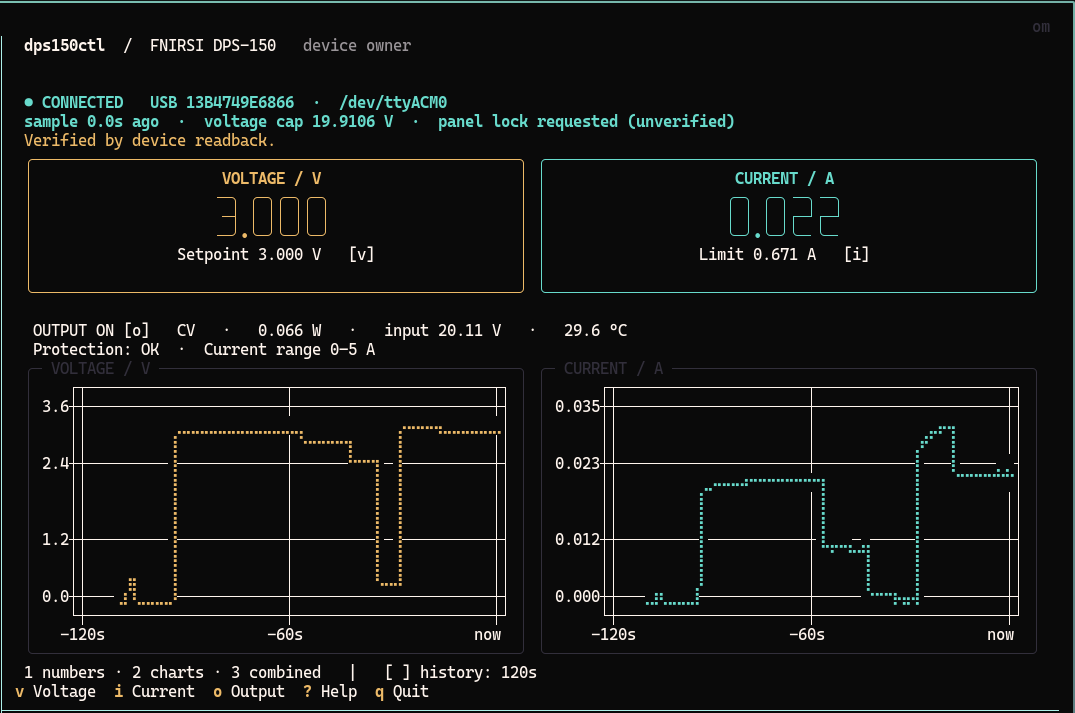Click 'i Current' in the footer
Screen dimensions: 1075x713
[x=154, y=692]
